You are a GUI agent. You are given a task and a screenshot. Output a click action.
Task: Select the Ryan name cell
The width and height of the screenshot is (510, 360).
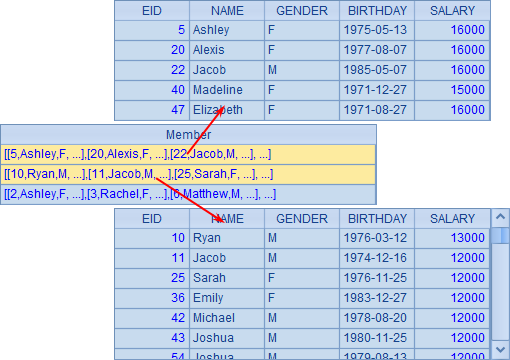pos(227,238)
